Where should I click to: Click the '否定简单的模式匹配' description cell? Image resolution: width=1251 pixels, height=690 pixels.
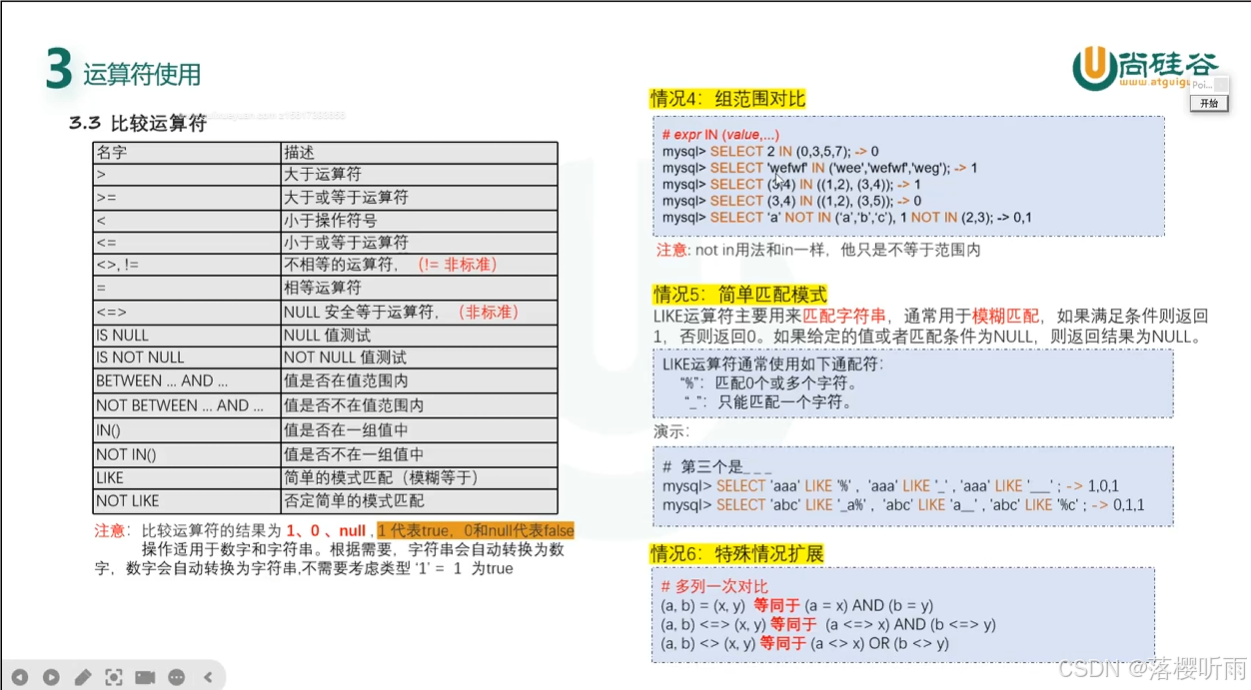click(x=419, y=501)
